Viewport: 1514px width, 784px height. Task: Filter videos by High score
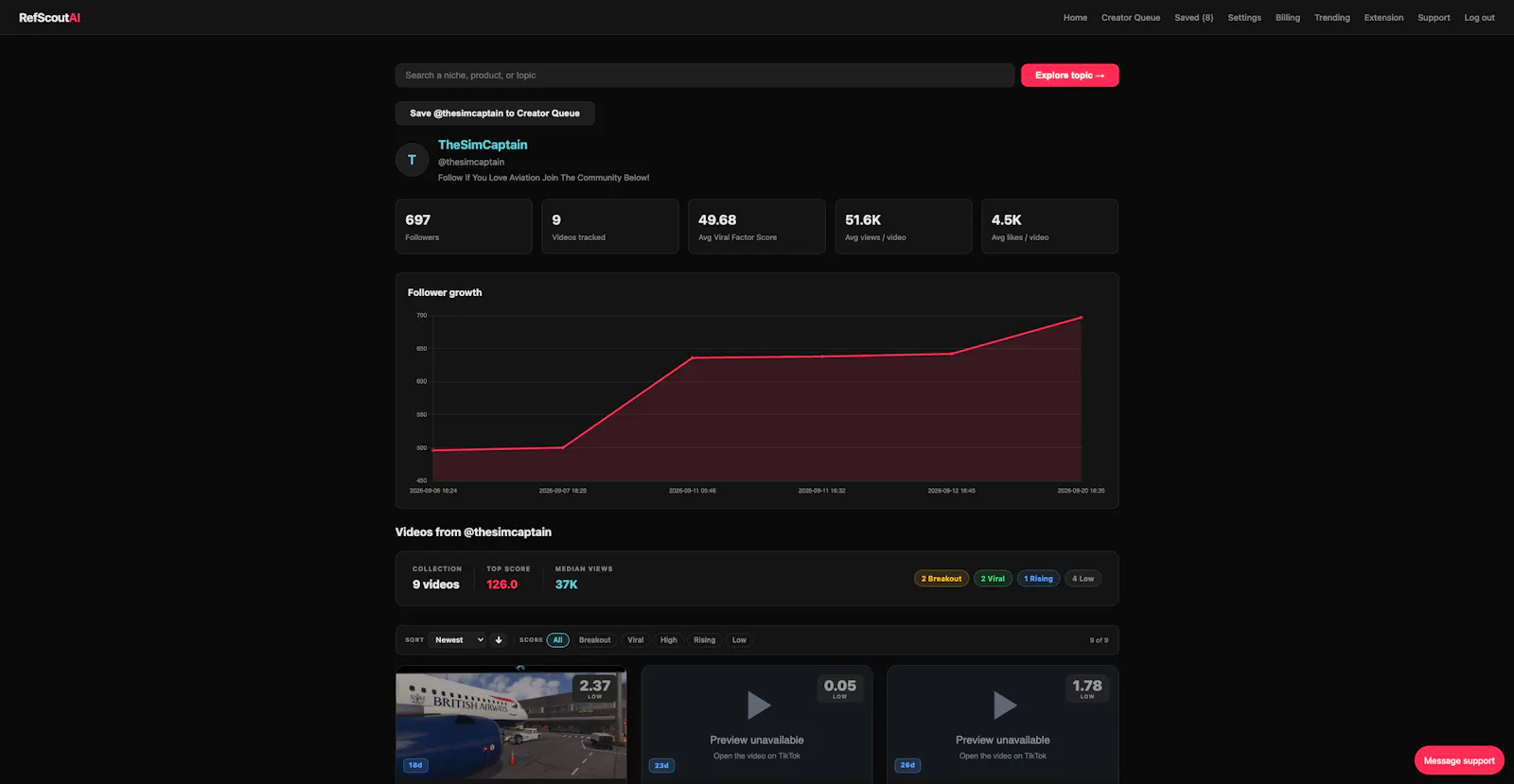(x=669, y=640)
